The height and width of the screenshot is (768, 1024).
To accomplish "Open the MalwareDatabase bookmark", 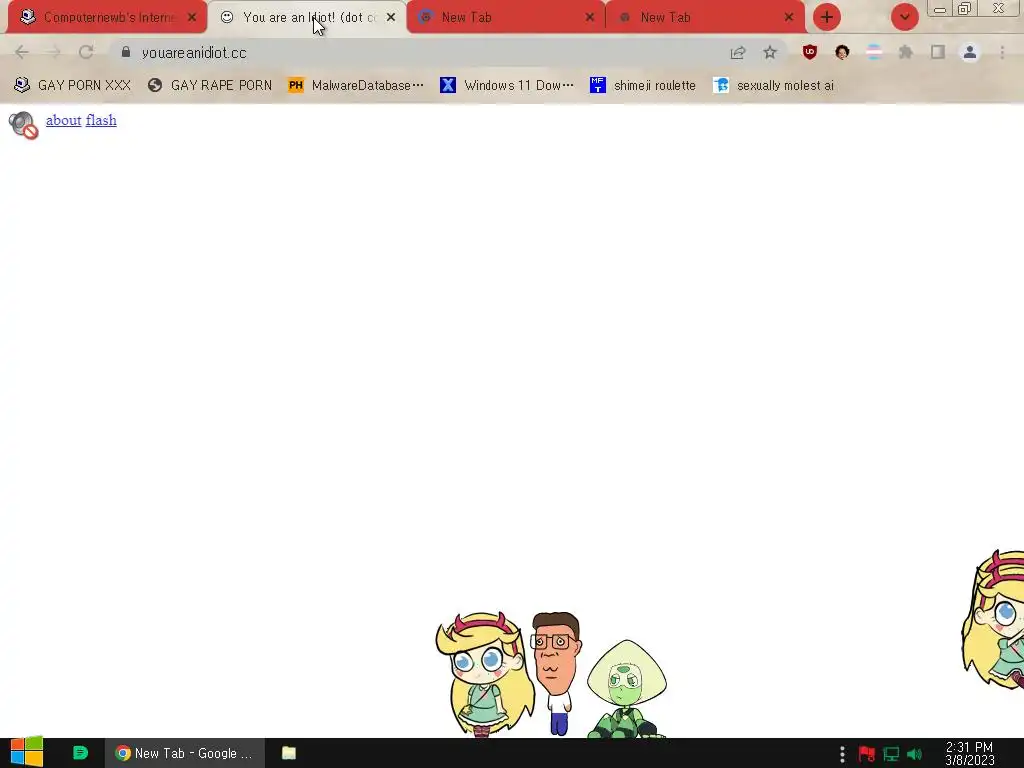I will pyautogui.click(x=356, y=85).
